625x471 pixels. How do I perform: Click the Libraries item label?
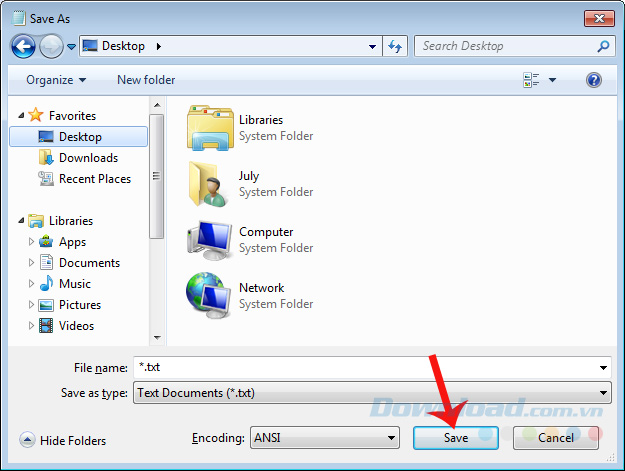261,120
